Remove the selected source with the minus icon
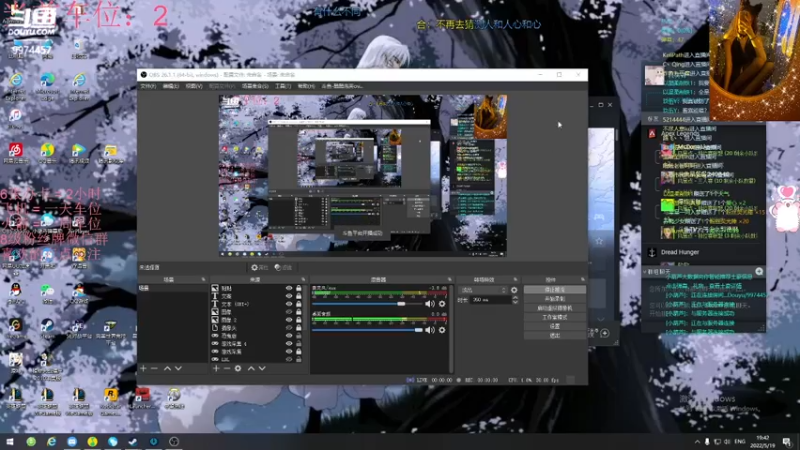 227,368
